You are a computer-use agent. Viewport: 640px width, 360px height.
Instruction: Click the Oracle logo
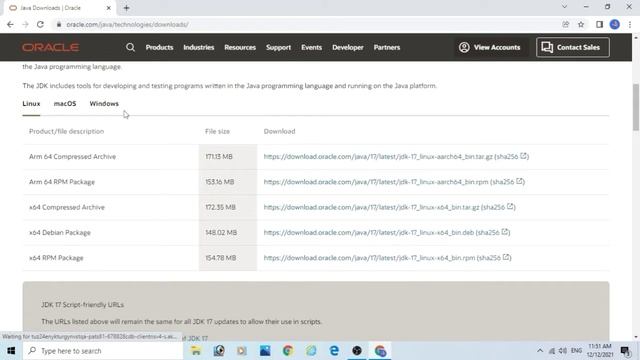click(51, 47)
